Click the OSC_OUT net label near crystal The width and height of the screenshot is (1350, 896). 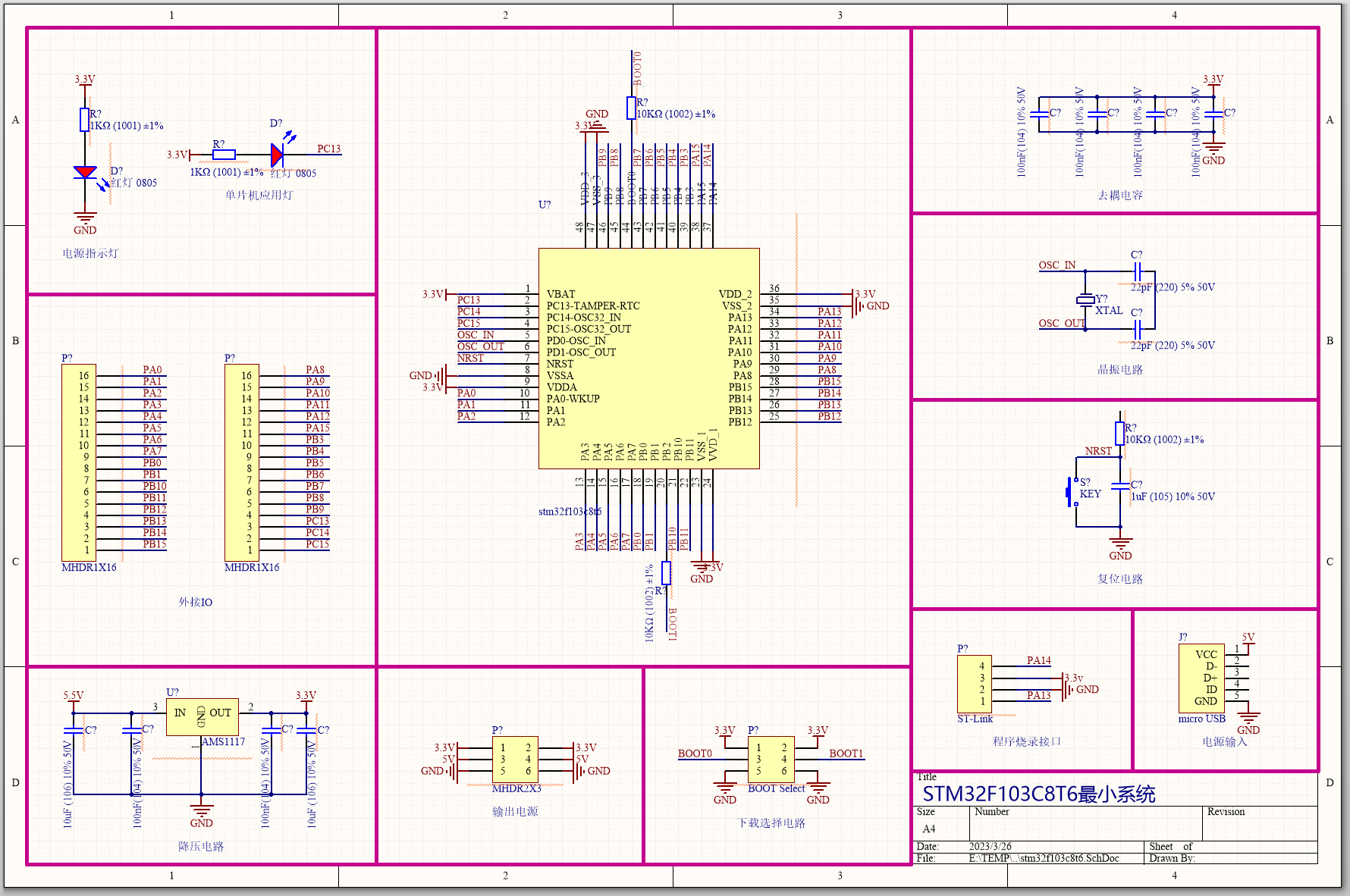coord(1061,323)
